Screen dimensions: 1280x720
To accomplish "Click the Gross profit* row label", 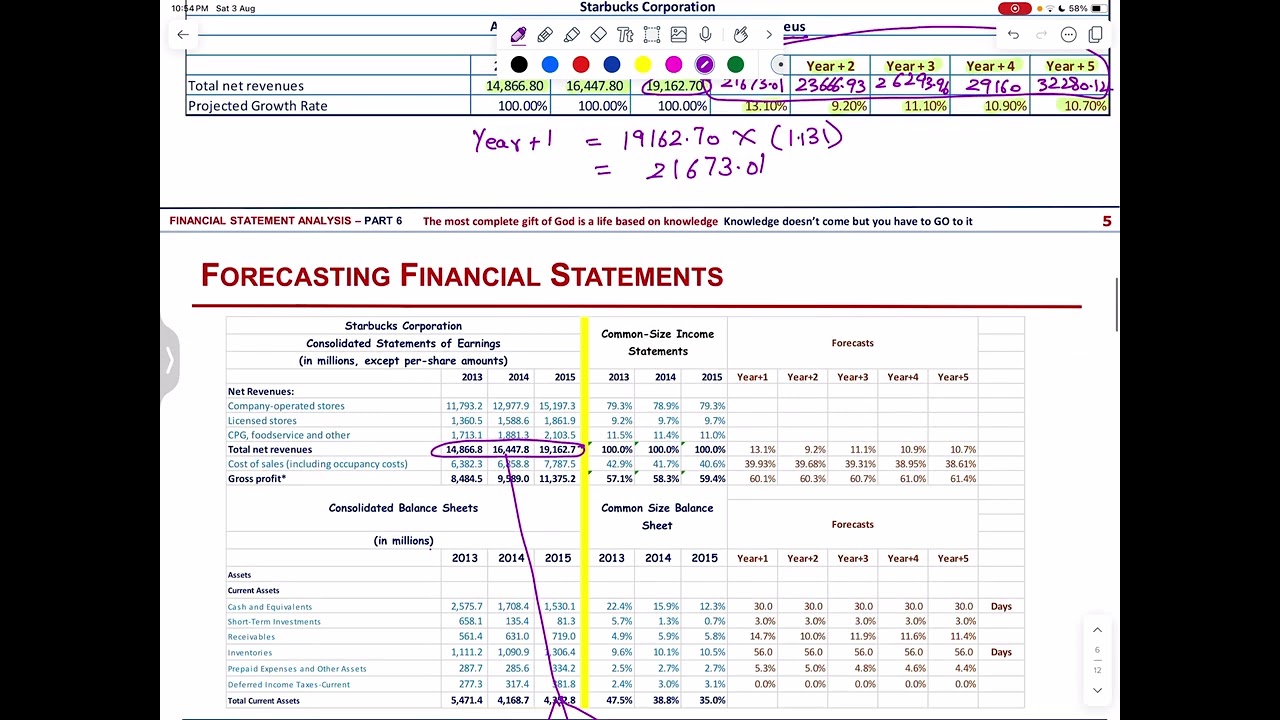I will (257, 479).
